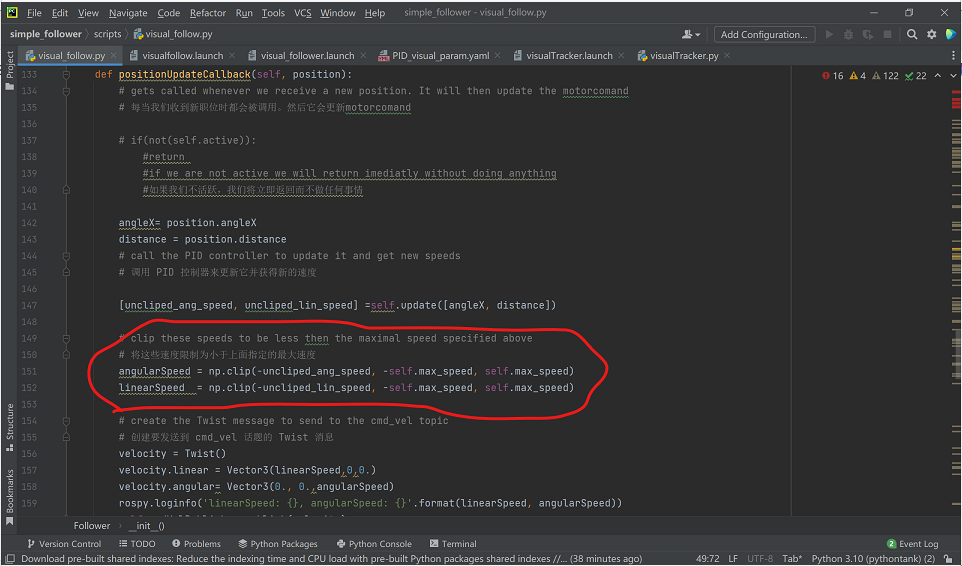962x566 pixels.
Task: Open the Terminal tool window
Action: tap(453, 544)
